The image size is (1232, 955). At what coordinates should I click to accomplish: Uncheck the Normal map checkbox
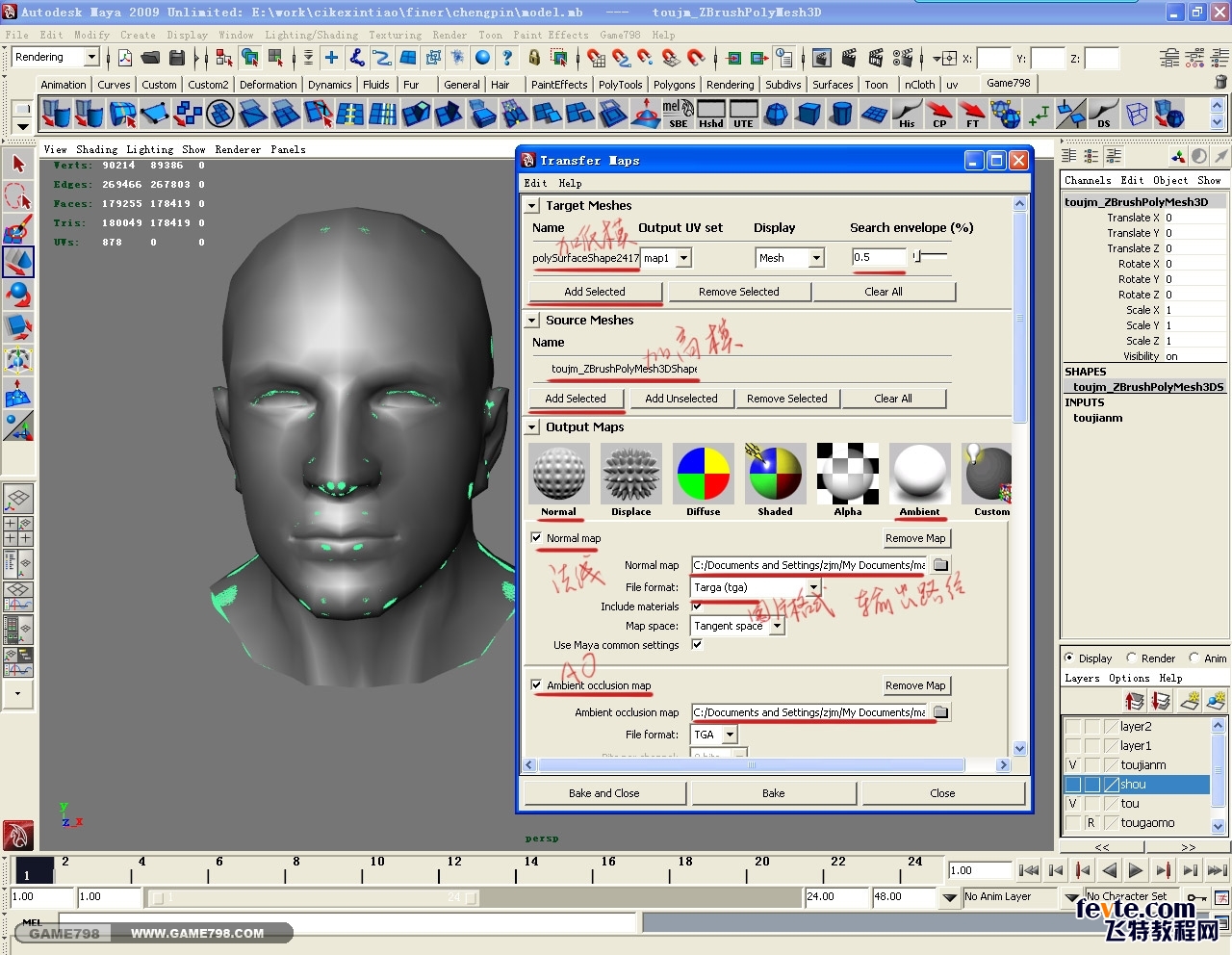pyautogui.click(x=536, y=538)
